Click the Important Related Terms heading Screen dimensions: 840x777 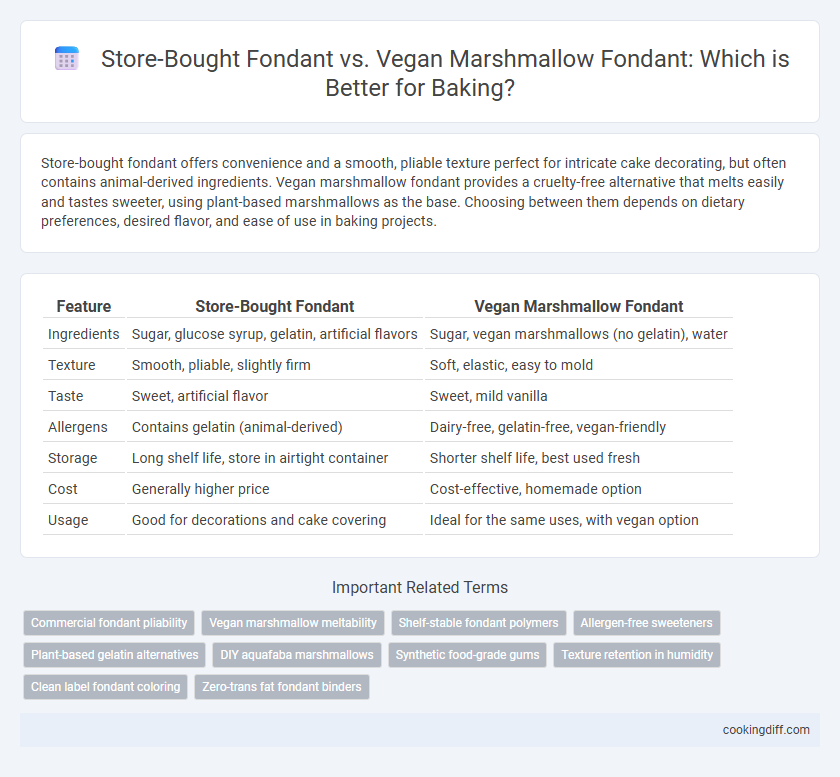(x=420, y=587)
